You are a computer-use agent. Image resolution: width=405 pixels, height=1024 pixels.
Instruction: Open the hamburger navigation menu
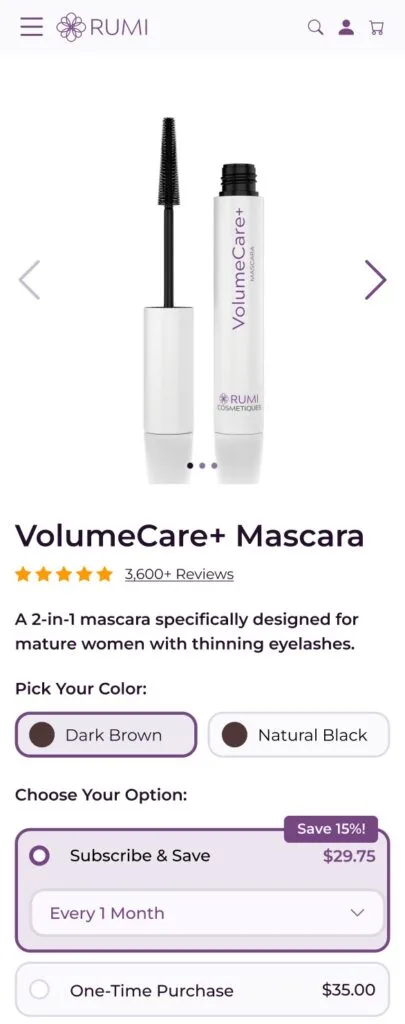[31, 27]
